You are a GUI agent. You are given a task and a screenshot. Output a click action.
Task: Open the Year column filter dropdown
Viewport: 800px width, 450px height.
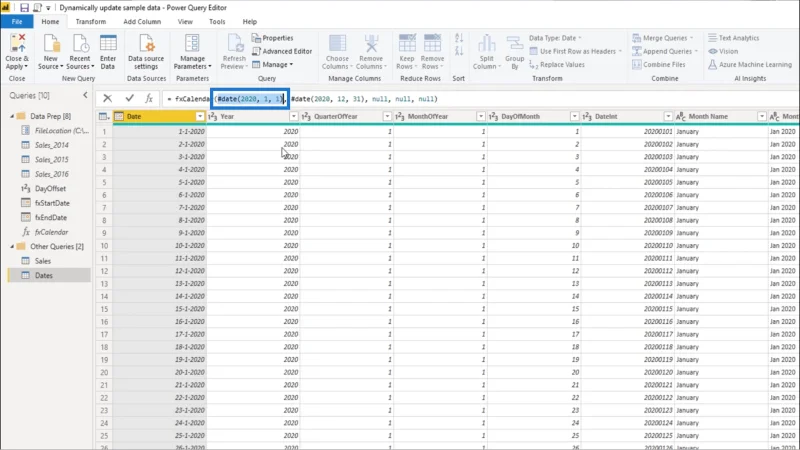click(x=294, y=116)
